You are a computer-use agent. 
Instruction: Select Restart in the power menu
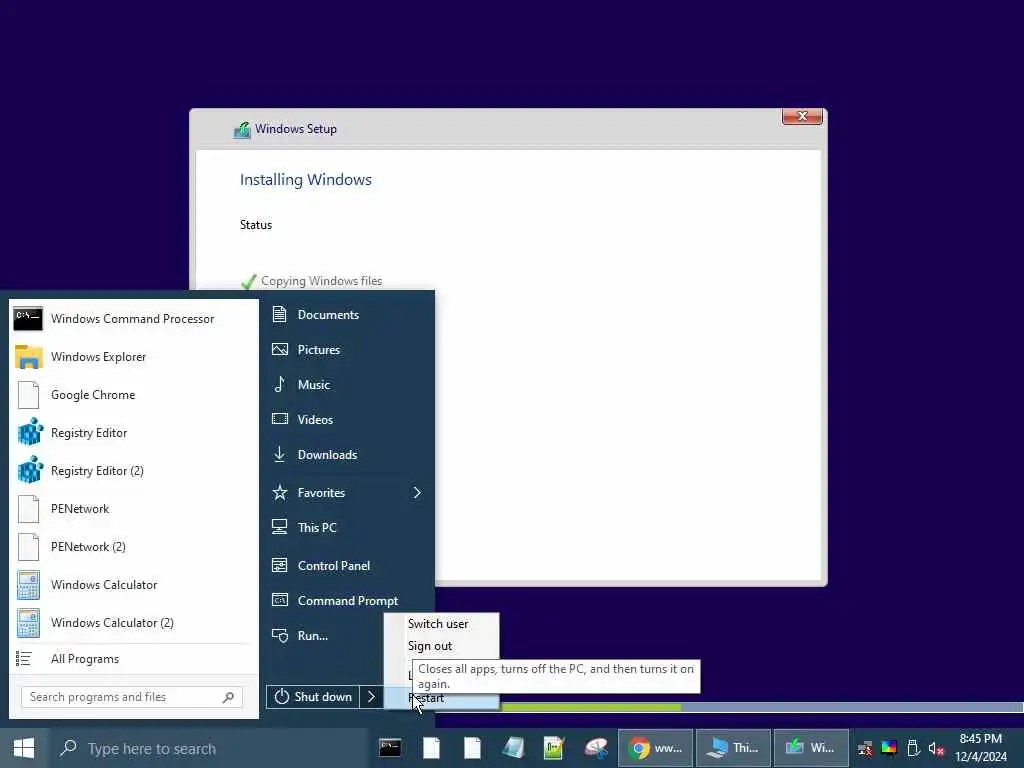pos(441,698)
